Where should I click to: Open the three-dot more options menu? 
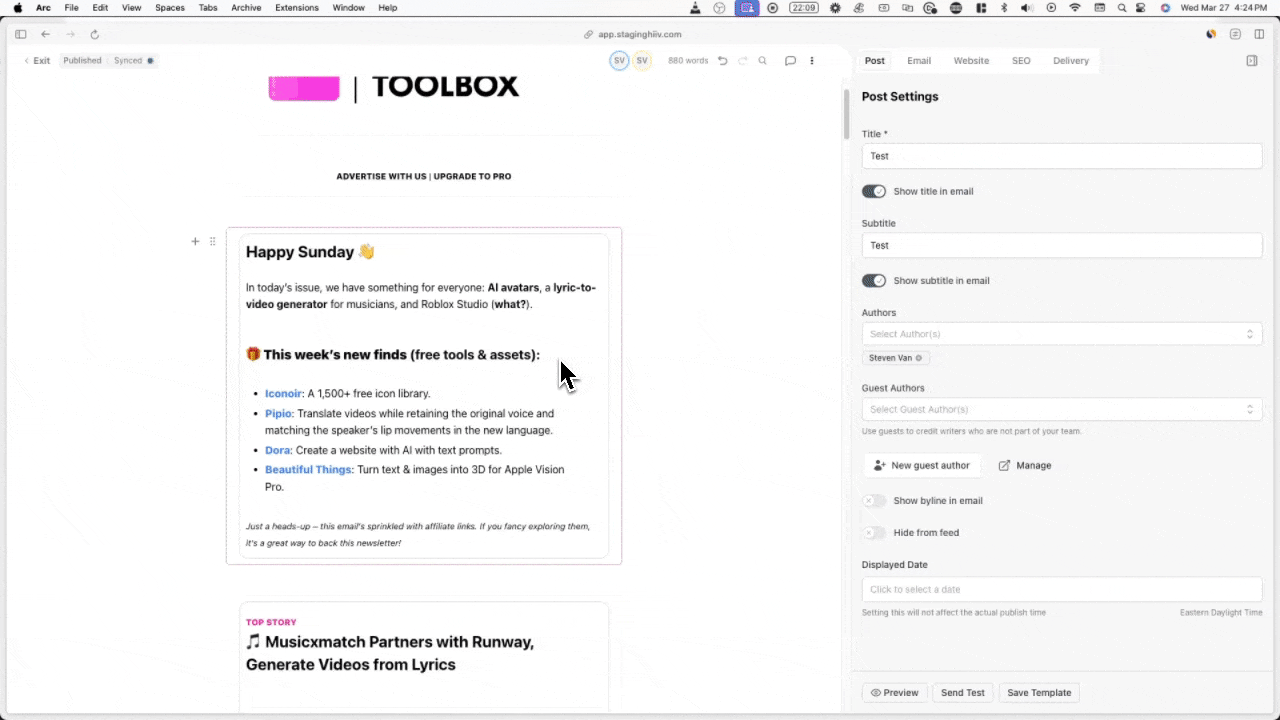(812, 61)
